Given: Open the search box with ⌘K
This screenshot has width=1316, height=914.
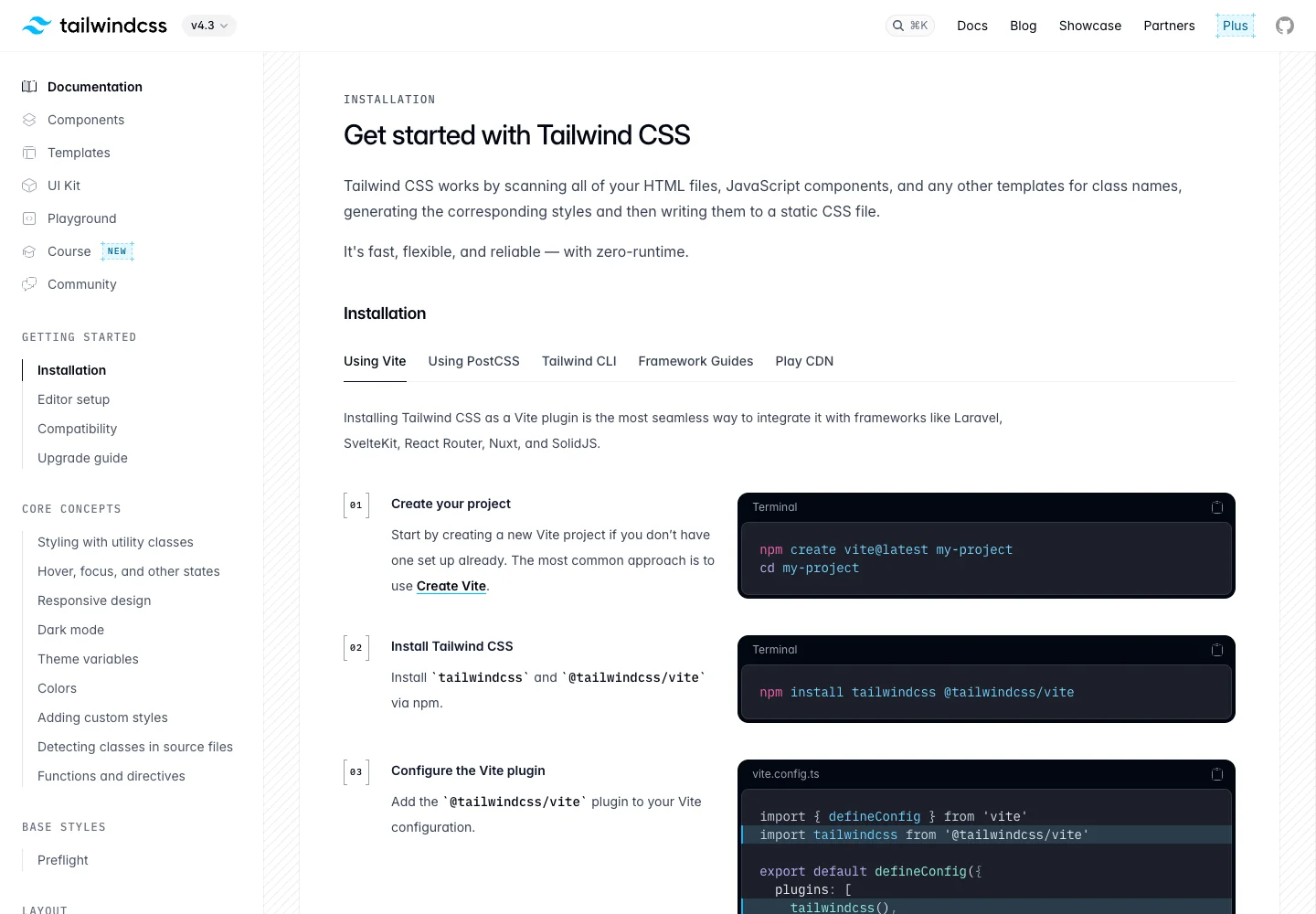Looking at the screenshot, I should [910, 26].
